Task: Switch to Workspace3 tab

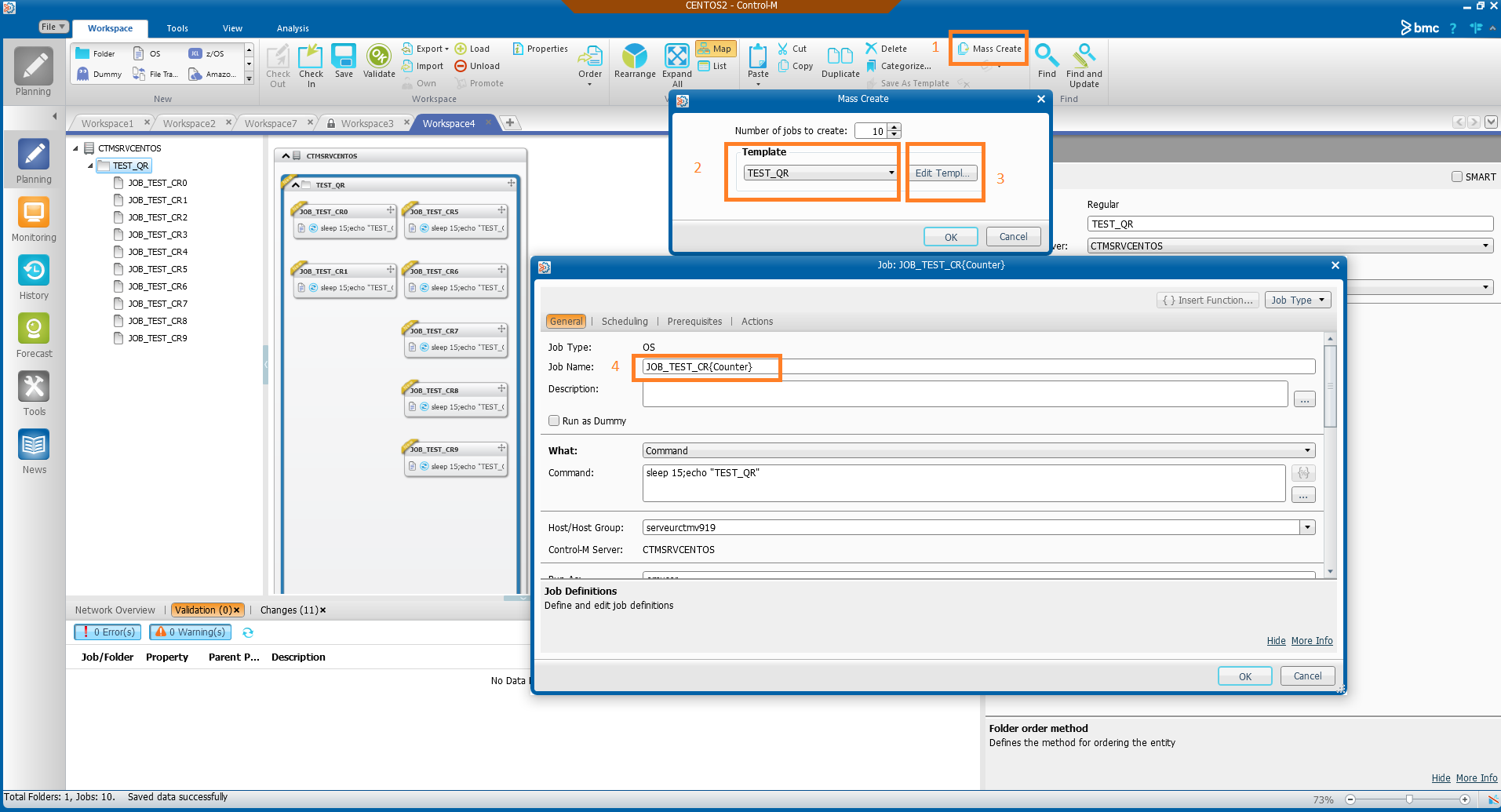Action: (366, 123)
